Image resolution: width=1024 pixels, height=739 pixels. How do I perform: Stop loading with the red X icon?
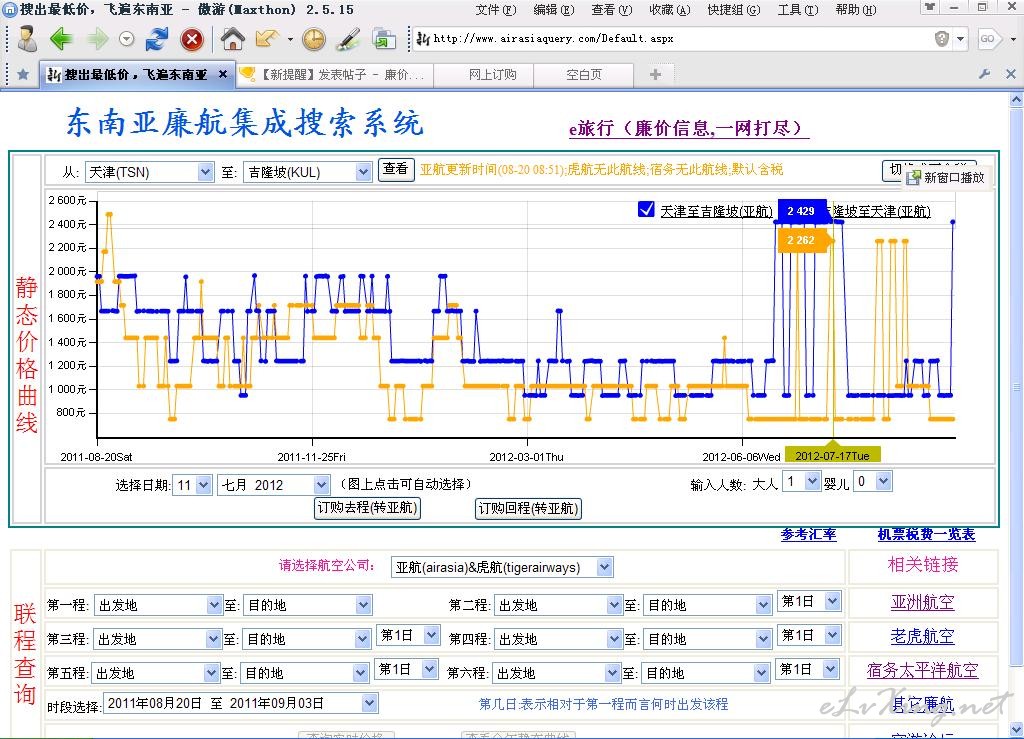(192, 39)
